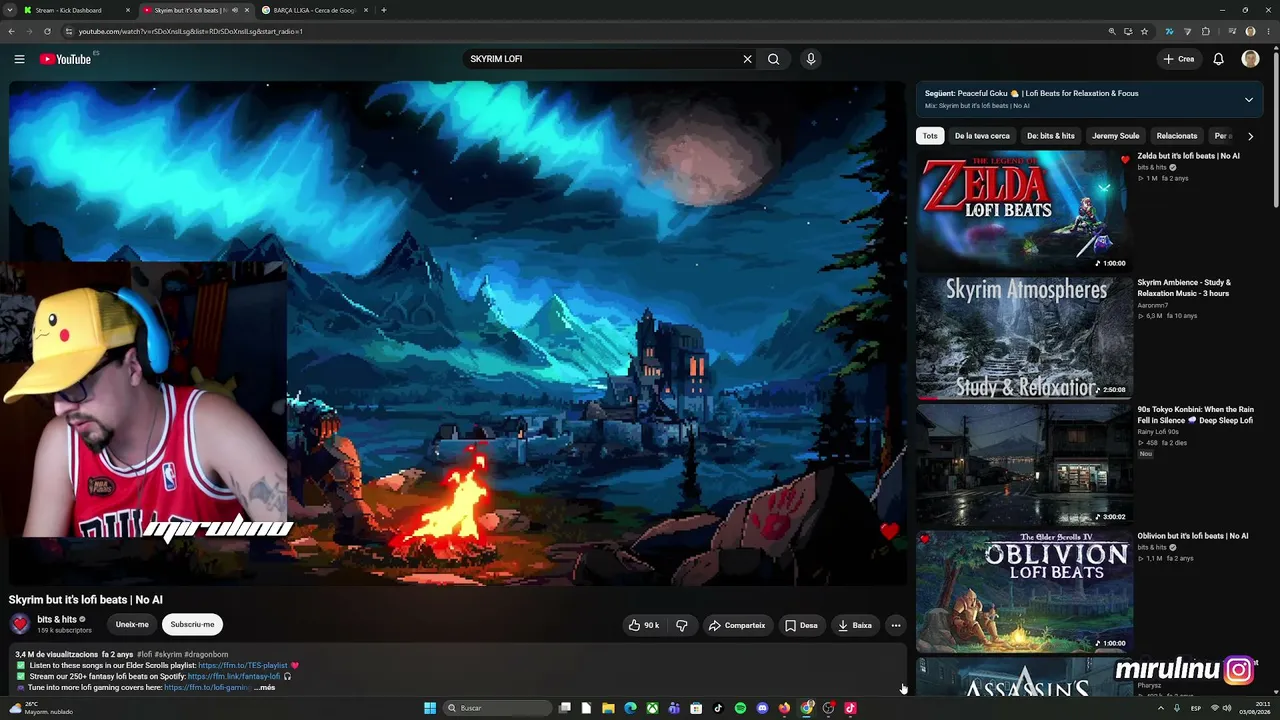This screenshot has width=1280, height=720.
Task: Select the Tots filter chip
Action: point(930,136)
